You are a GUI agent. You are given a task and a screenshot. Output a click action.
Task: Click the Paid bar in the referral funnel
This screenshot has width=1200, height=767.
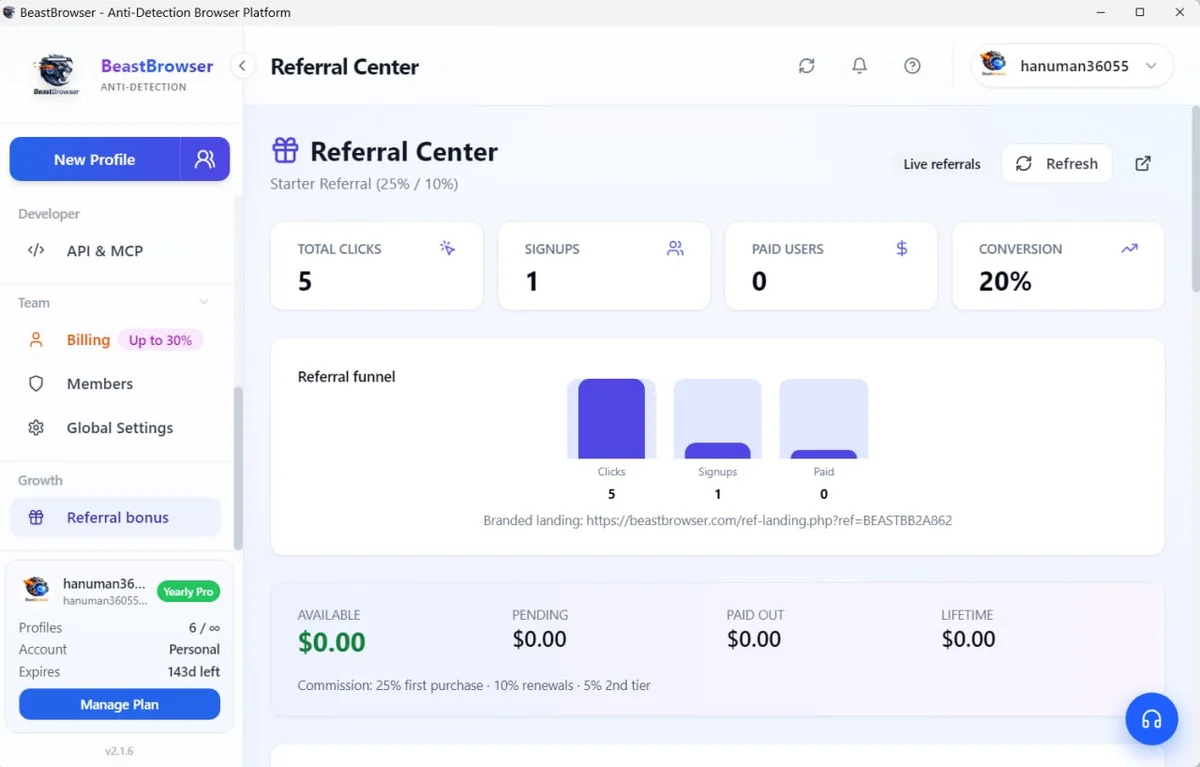823,455
